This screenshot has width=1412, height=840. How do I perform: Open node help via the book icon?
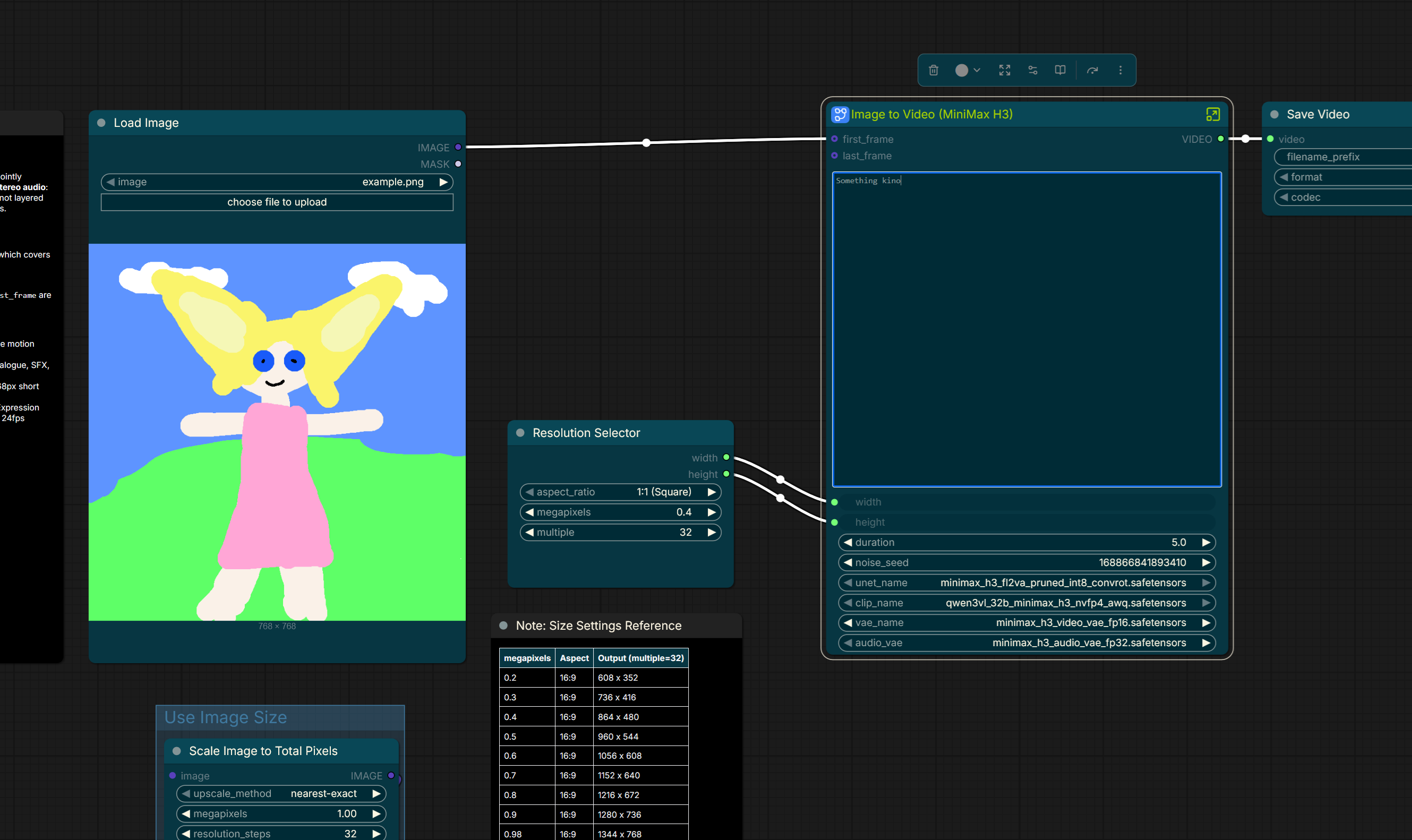tap(1060, 70)
